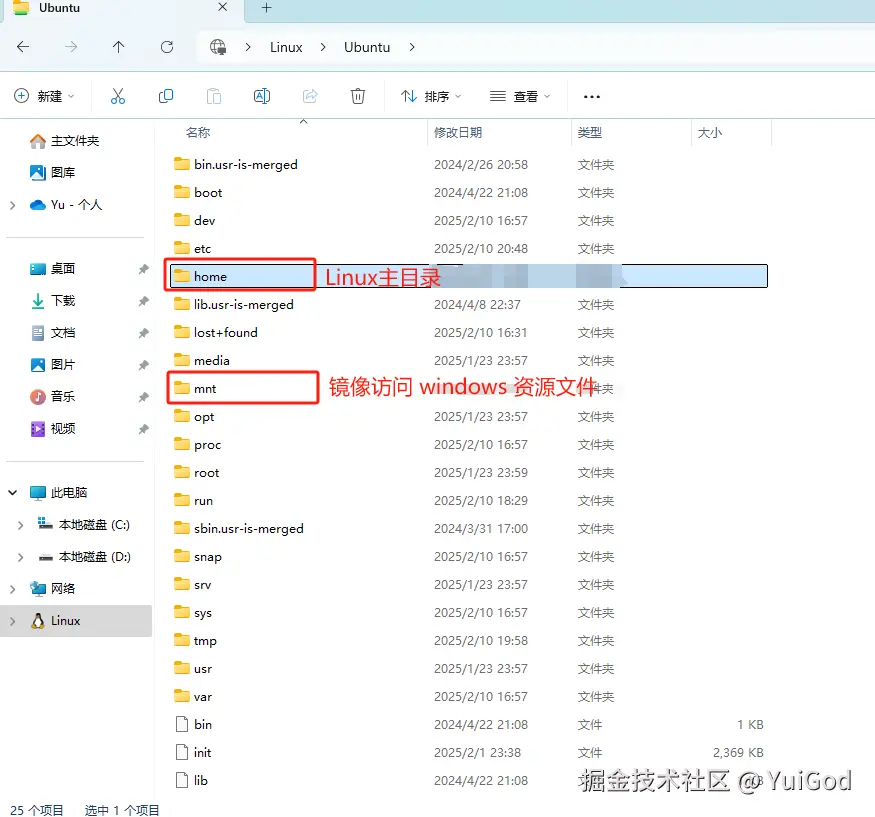Screen dimensions: 875x817
Task: Open 文档 documents folder in sidebar
Action: pos(52,333)
